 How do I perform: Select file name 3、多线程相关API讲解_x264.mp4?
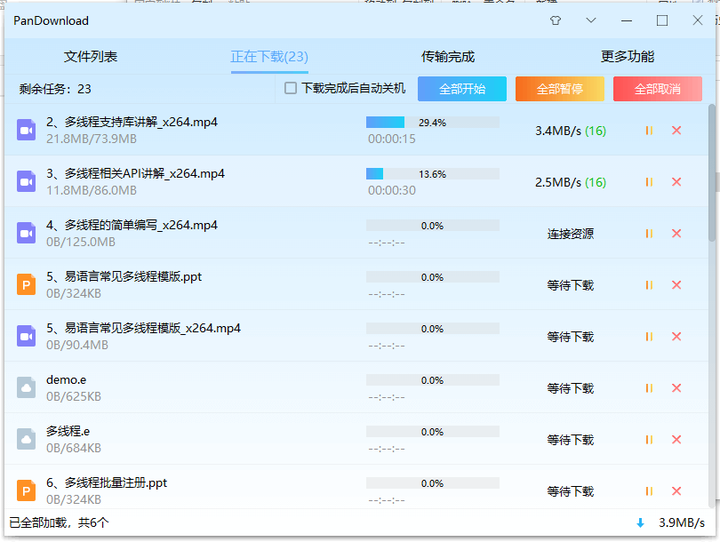pyautogui.click(x=135, y=174)
